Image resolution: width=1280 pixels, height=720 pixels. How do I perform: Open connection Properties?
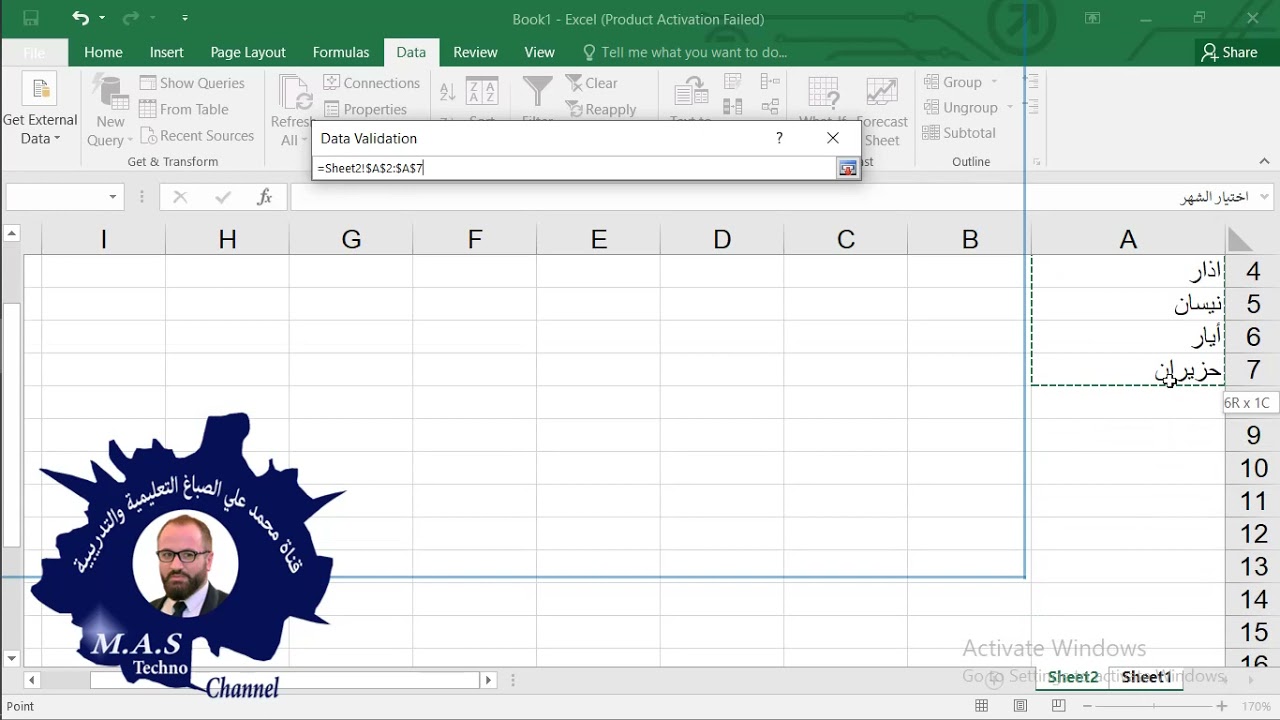[x=365, y=109]
